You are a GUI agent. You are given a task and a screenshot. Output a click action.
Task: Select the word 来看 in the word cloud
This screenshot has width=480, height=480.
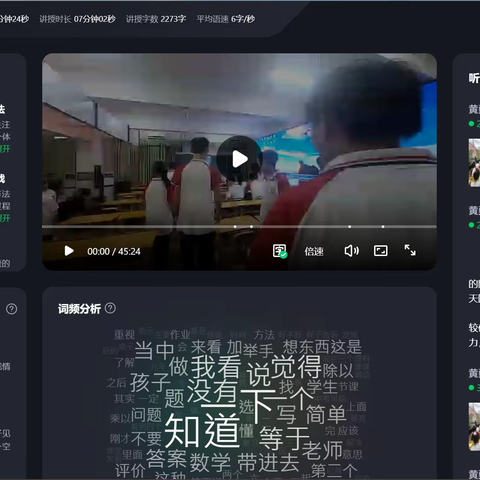click(x=206, y=347)
